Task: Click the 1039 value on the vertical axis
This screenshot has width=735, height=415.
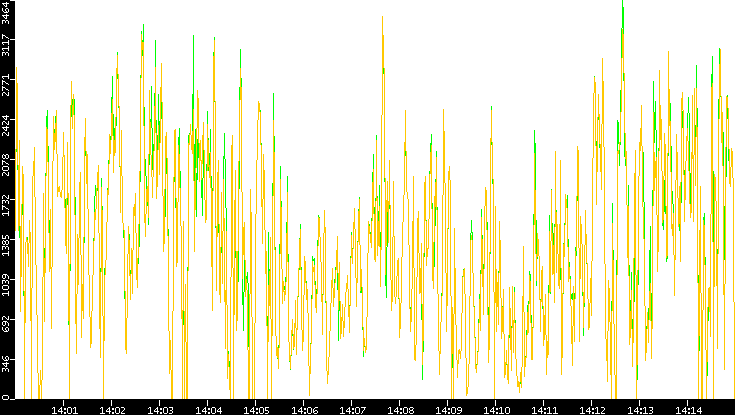Action: (6, 284)
